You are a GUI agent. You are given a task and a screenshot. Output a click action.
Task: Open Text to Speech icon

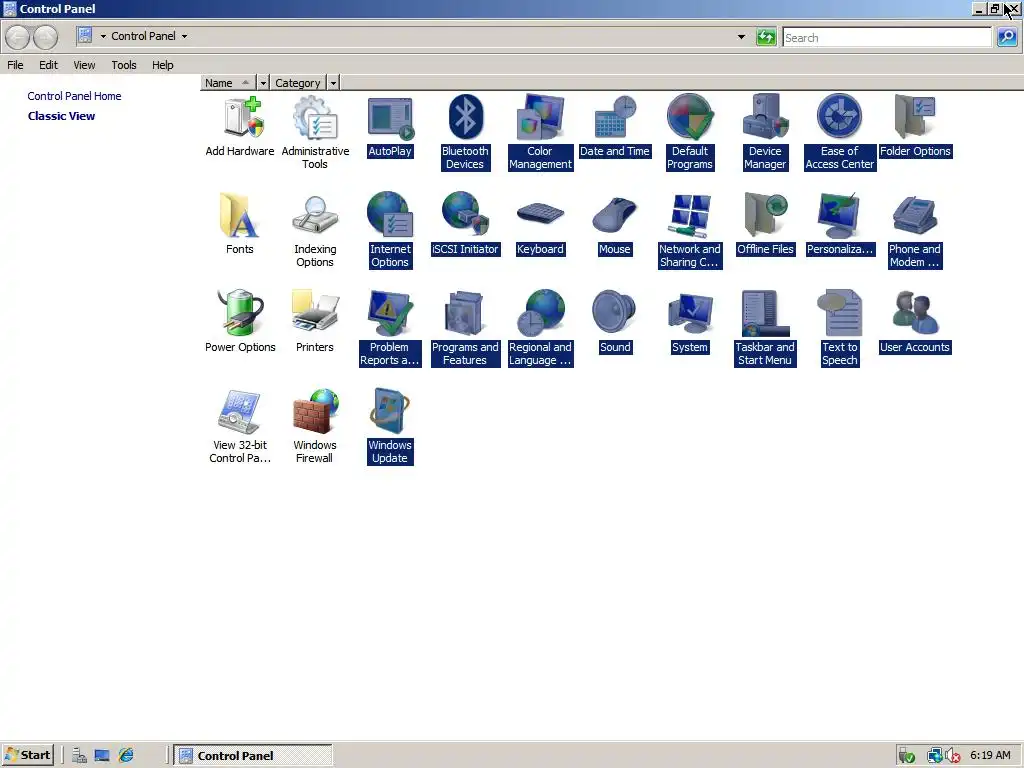pyautogui.click(x=840, y=328)
